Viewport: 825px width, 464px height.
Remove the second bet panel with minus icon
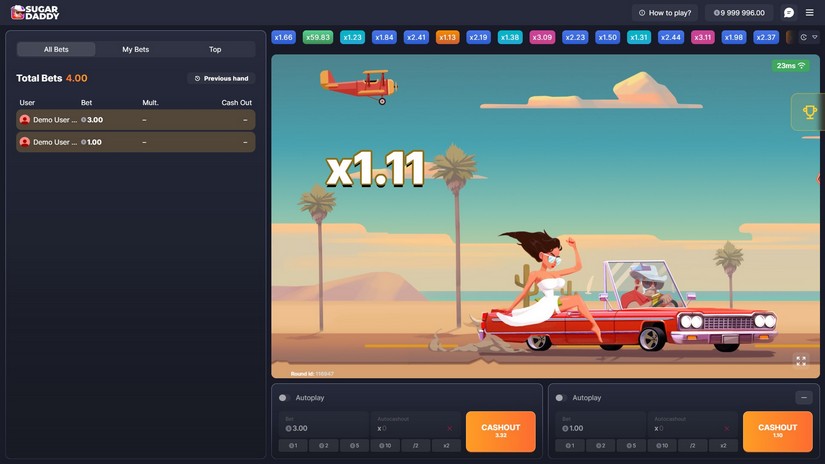[x=803, y=398]
